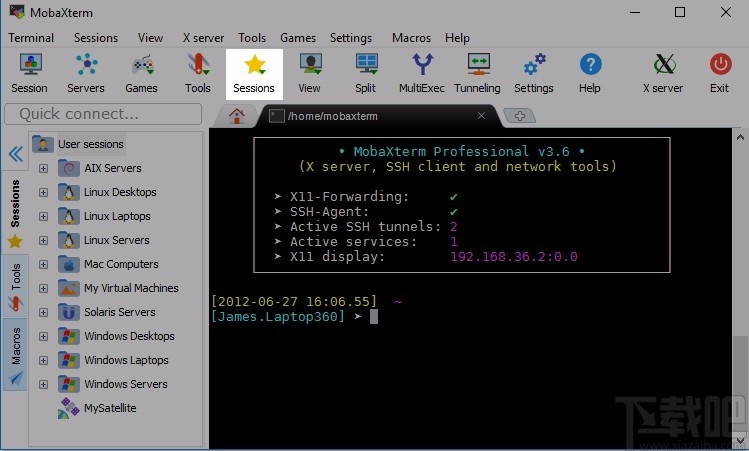Screen dimensions: 749x451
Task: Click the Windows Desktops flag folder icon
Action: pyautogui.click(x=69, y=336)
